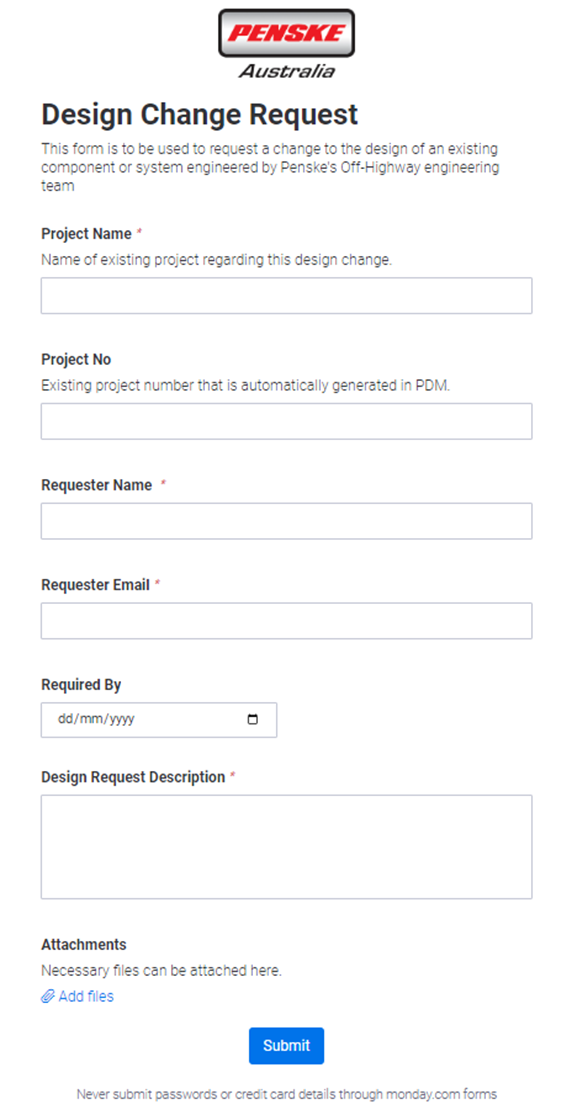This screenshot has width=572, height=1110.
Task: Focus the Project Name text box
Action: [286, 295]
